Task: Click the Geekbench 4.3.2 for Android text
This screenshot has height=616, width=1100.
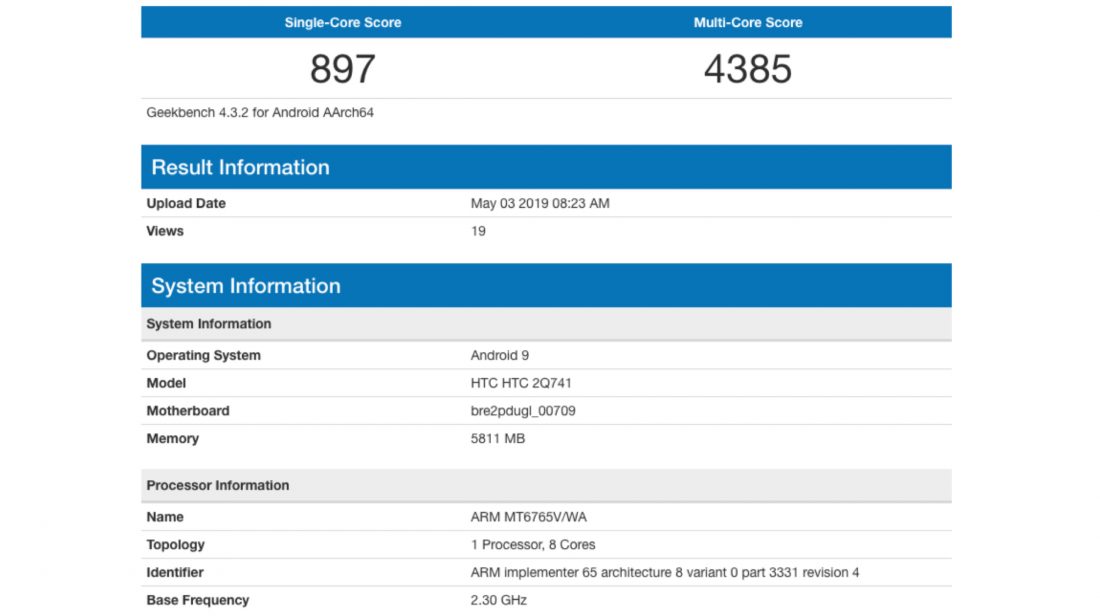Action: point(260,113)
